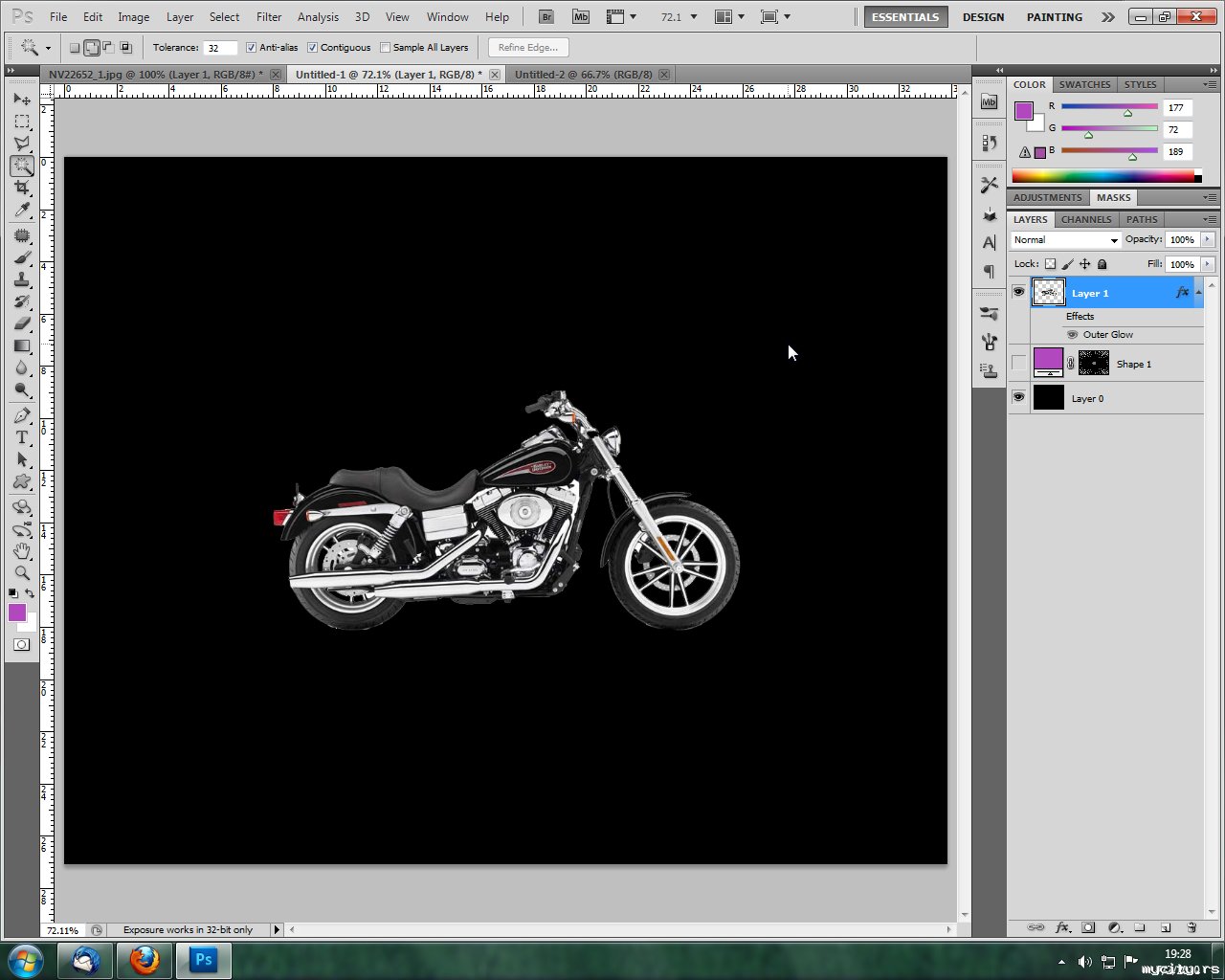Select the Move tool
The height and width of the screenshot is (980, 1225).
[x=22, y=100]
